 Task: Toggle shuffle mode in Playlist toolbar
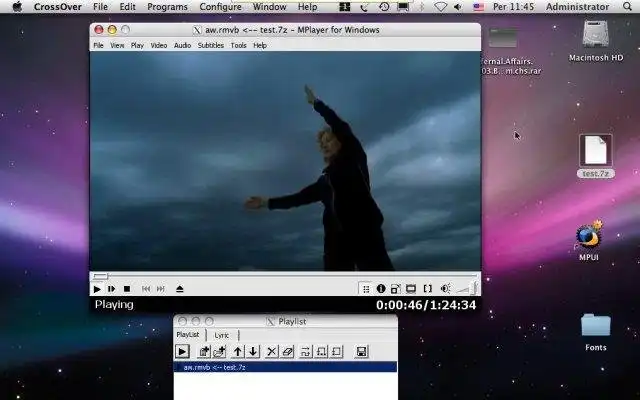coord(306,351)
